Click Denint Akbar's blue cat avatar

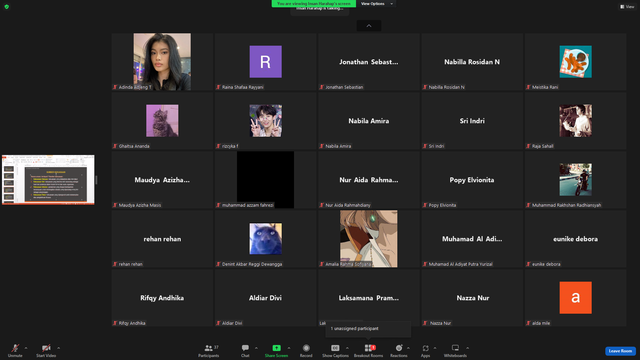point(265,238)
